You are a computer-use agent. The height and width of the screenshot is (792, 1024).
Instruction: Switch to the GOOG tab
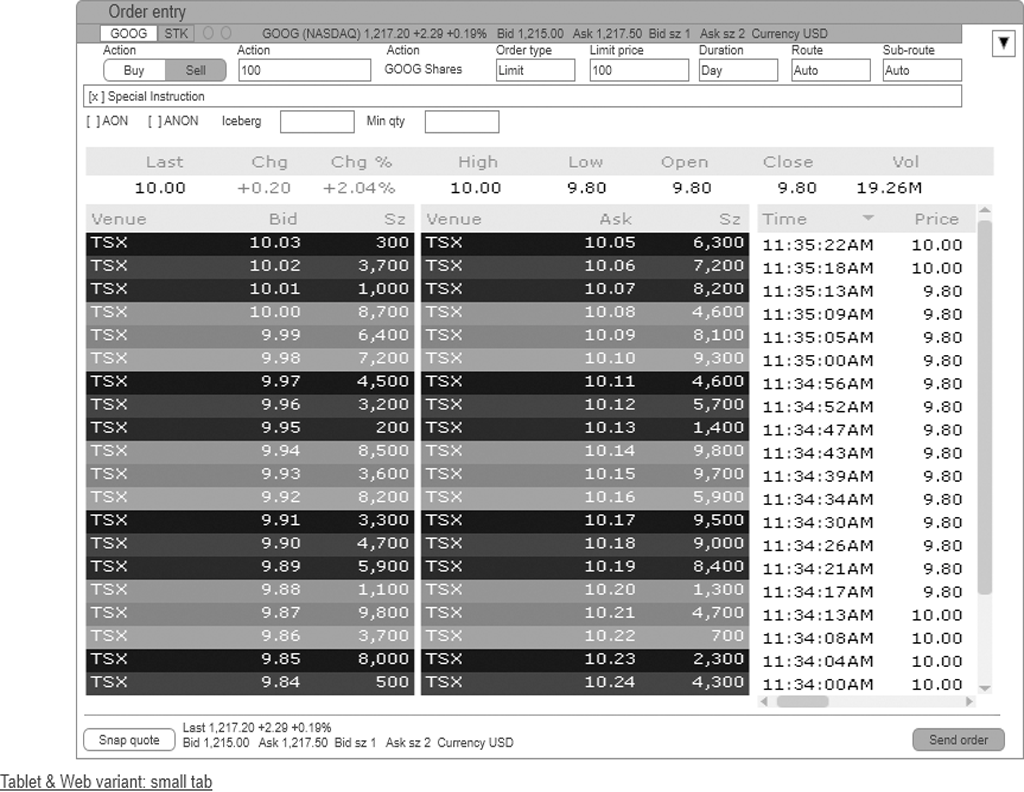coord(129,33)
